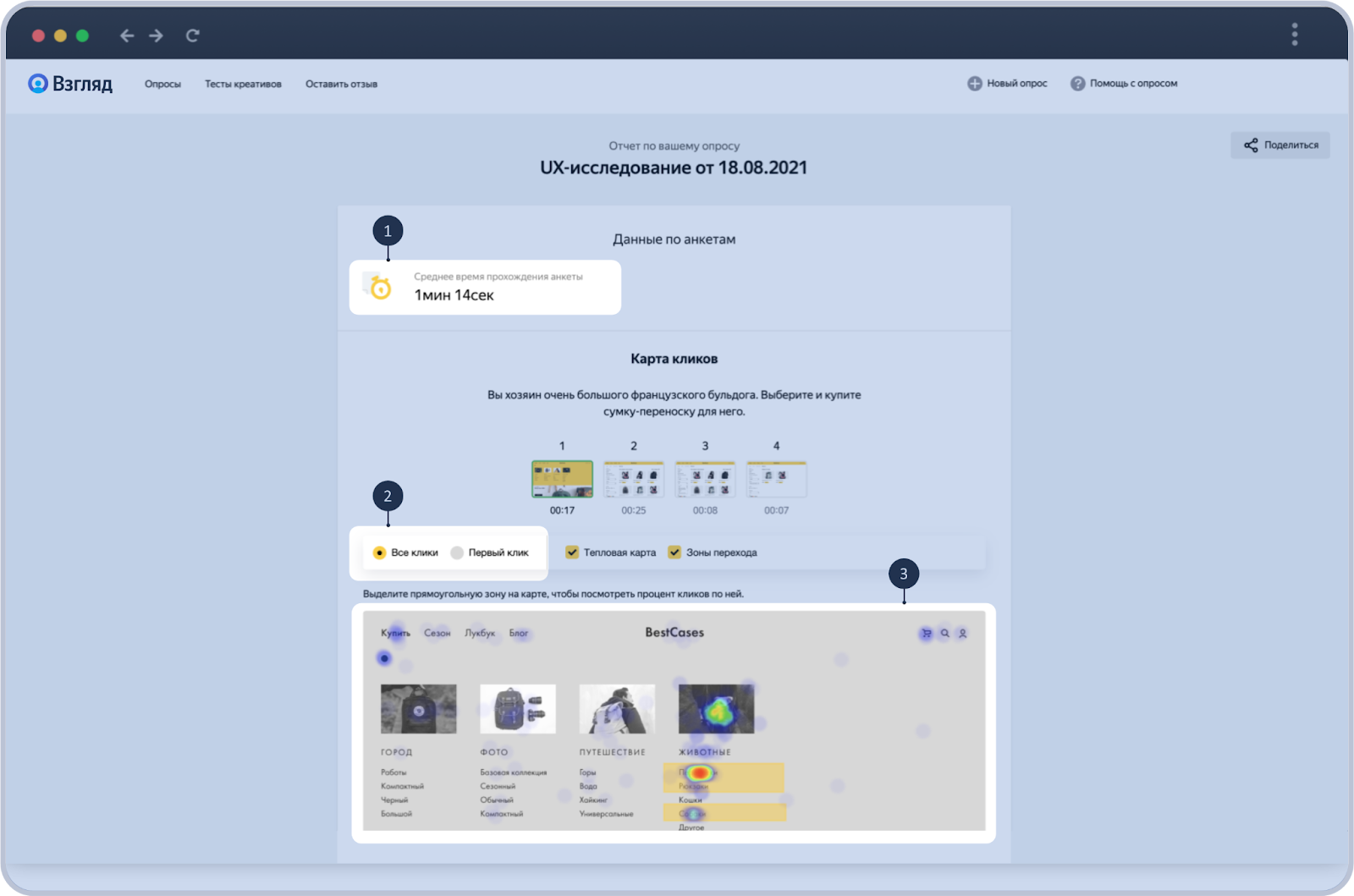Select screen thumbnail 3 with 00:08

pos(705,479)
